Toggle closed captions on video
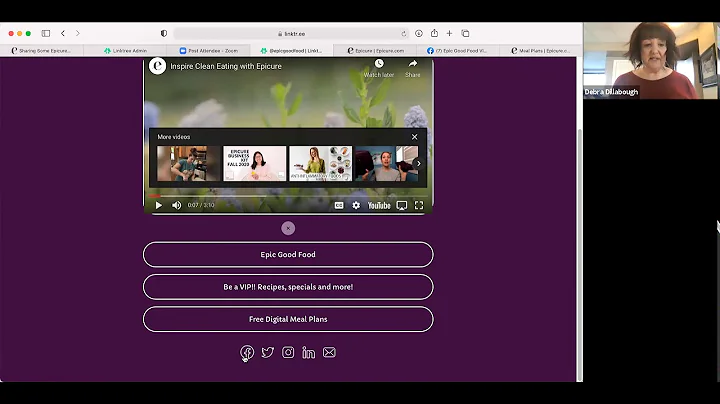Viewport: 720px width, 404px height. pyautogui.click(x=339, y=205)
